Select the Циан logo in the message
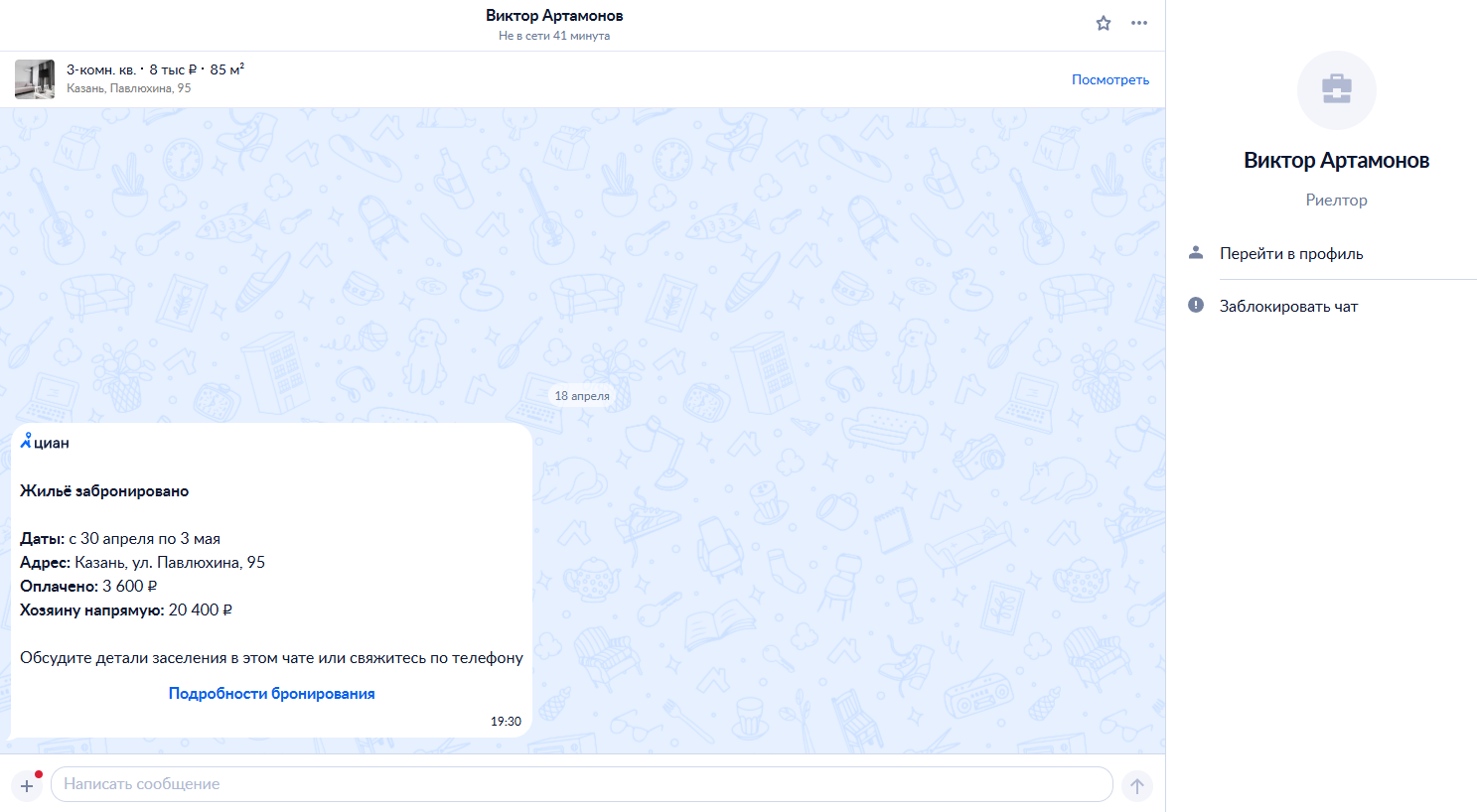The height and width of the screenshot is (812, 1477). pos(45,442)
